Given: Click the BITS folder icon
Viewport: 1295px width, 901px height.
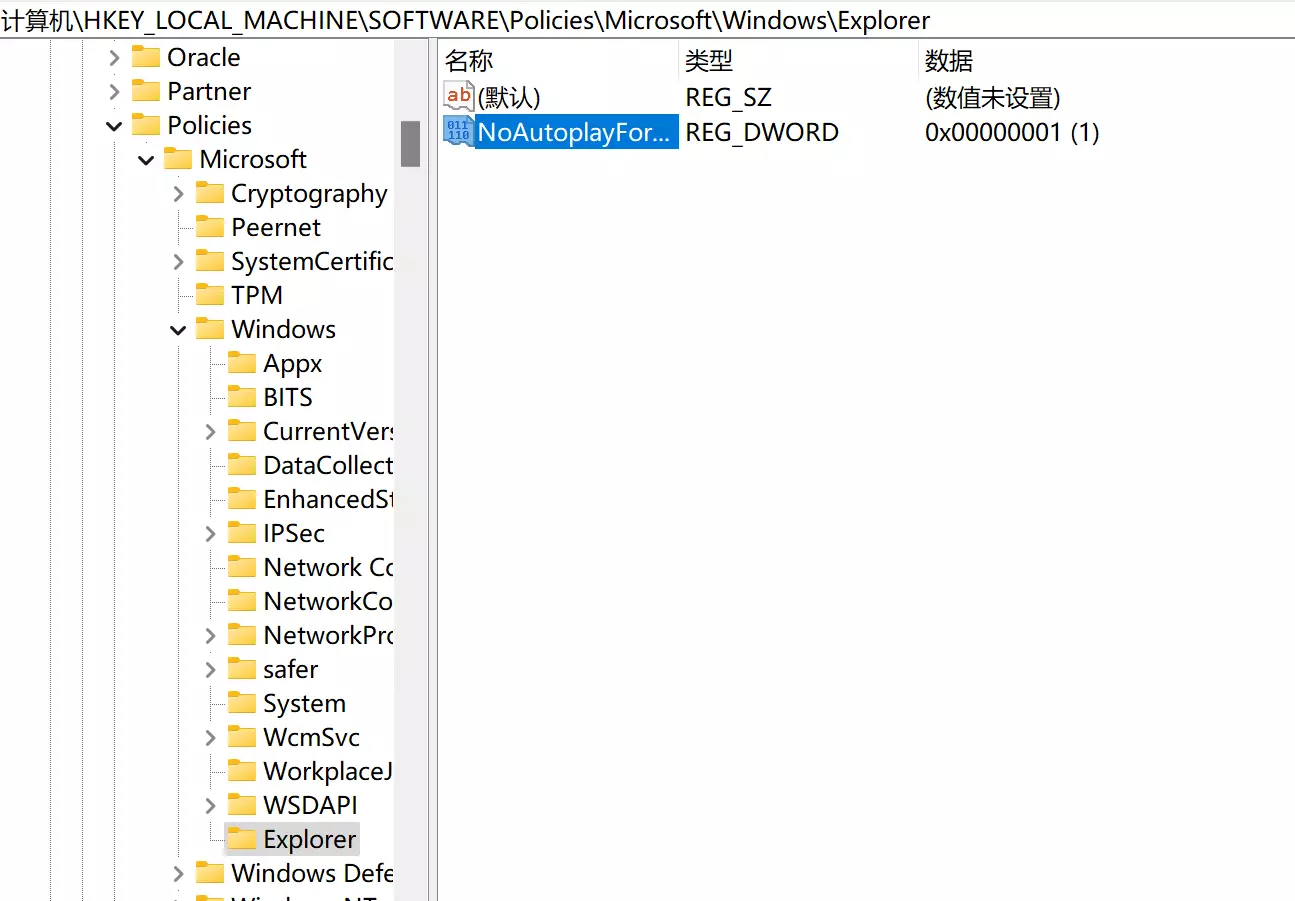Looking at the screenshot, I should coord(242,397).
